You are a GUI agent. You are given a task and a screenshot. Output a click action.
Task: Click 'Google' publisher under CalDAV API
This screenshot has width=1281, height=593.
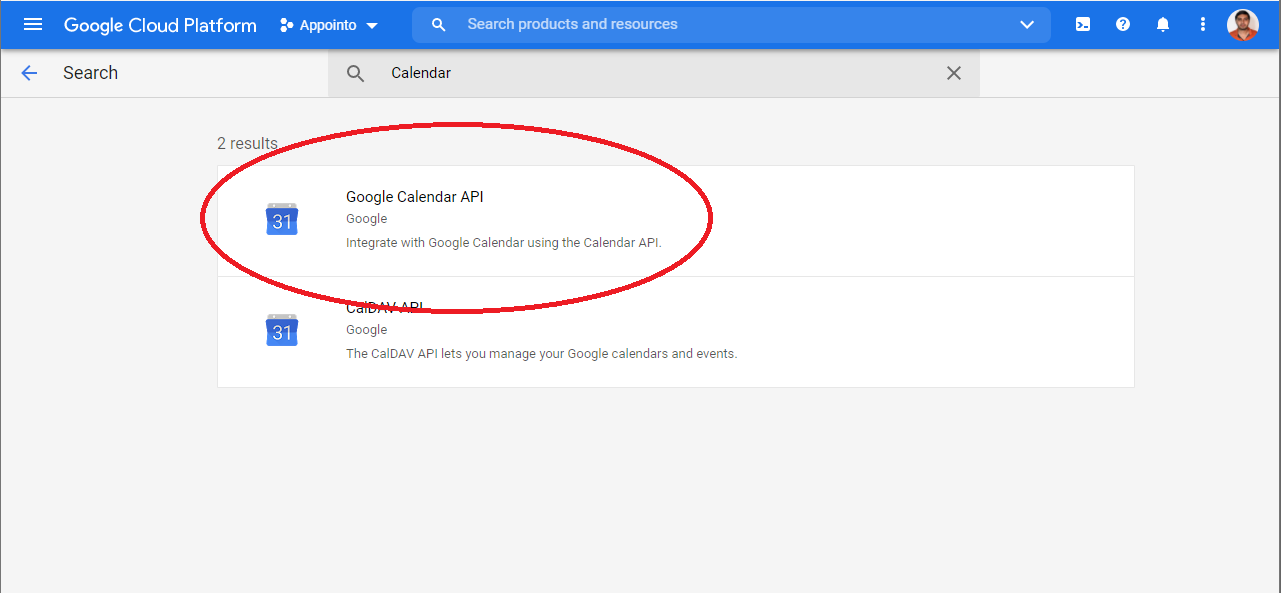click(366, 330)
